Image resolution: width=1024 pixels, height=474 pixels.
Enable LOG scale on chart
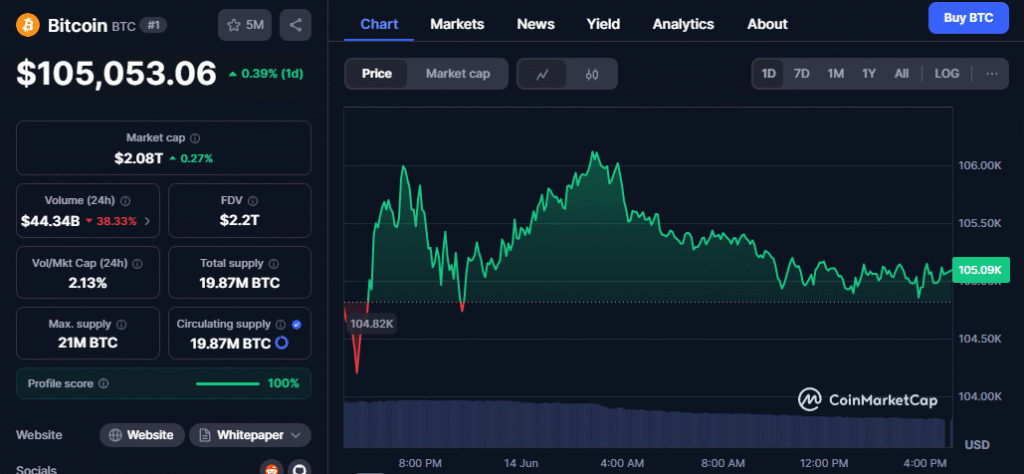pyautogui.click(x=946, y=74)
